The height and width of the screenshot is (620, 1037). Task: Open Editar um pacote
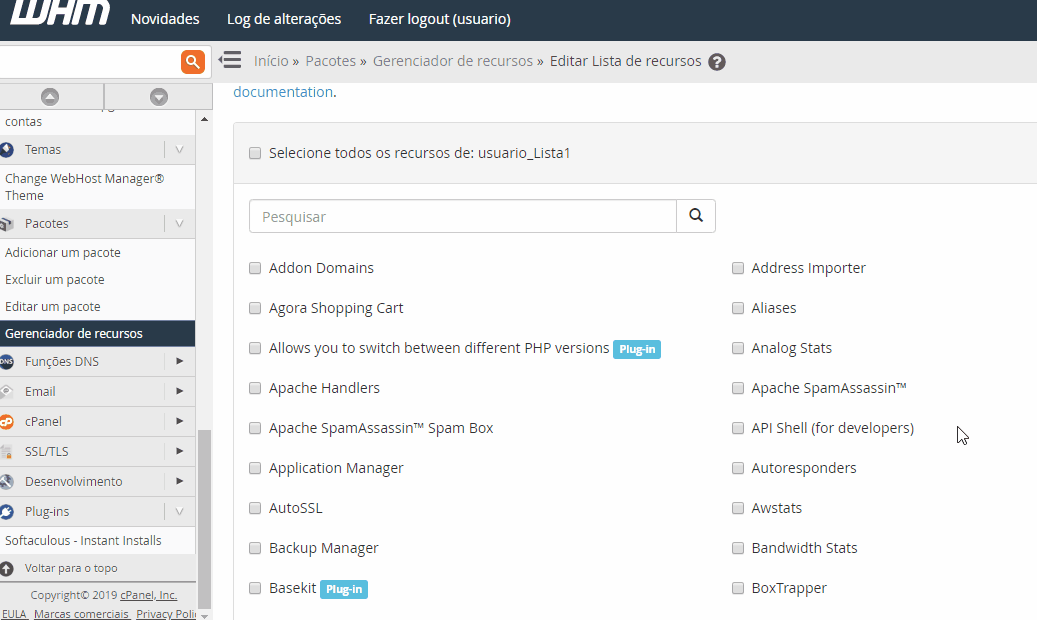pyautogui.click(x=52, y=307)
